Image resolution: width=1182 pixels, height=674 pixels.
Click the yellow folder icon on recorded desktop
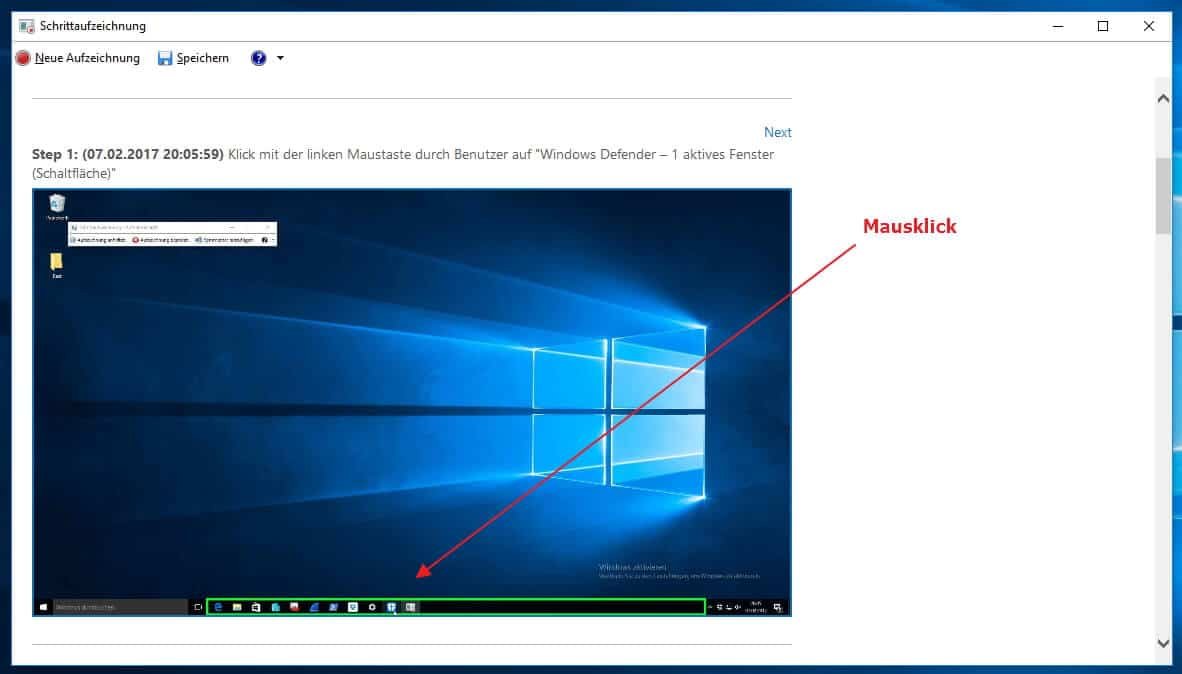click(57, 263)
